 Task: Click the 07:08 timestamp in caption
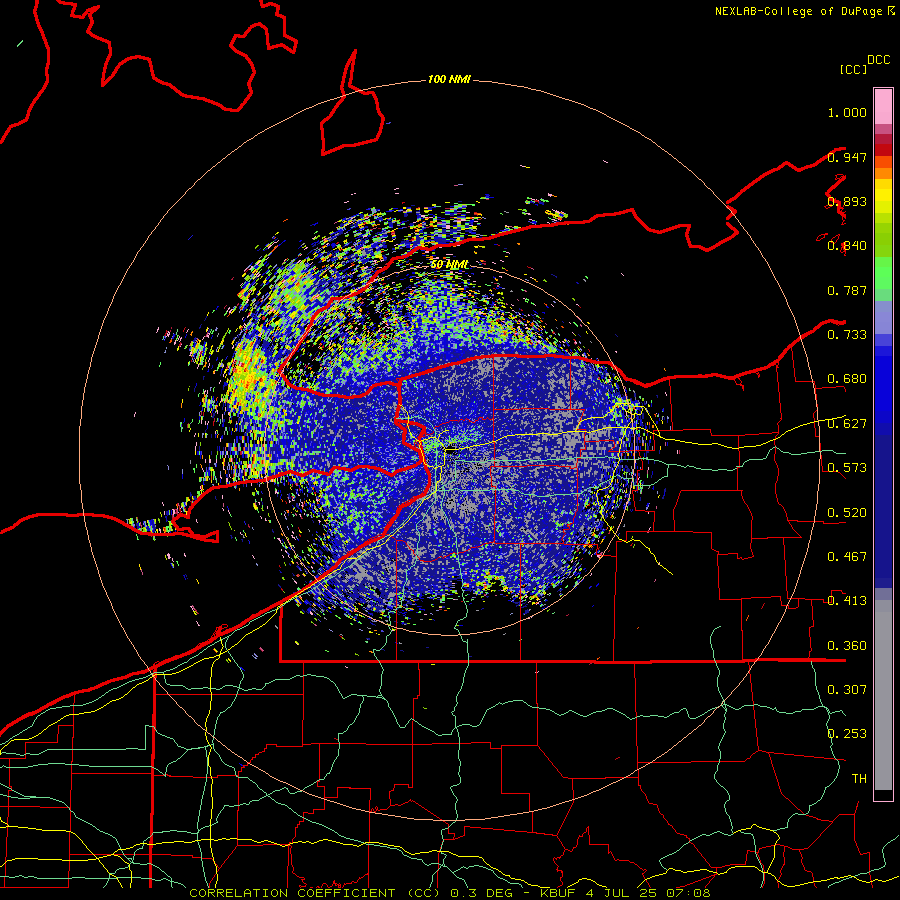688,893
